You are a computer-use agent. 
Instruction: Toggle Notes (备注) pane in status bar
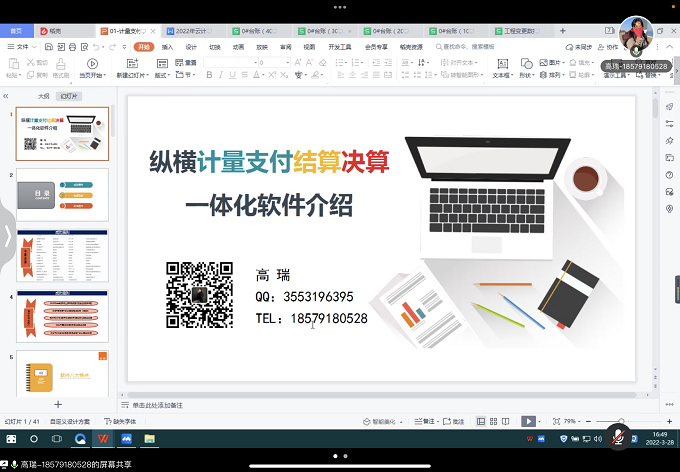coord(425,421)
